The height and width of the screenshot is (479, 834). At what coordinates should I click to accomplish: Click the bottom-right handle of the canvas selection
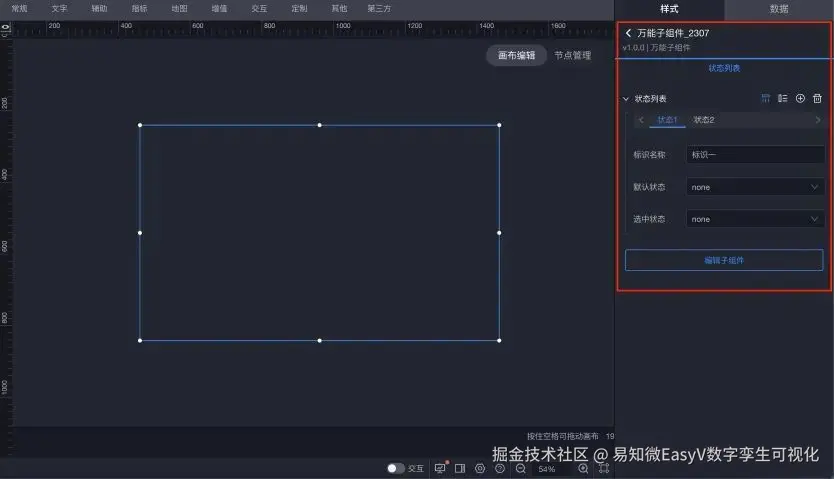click(x=499, y=340)
